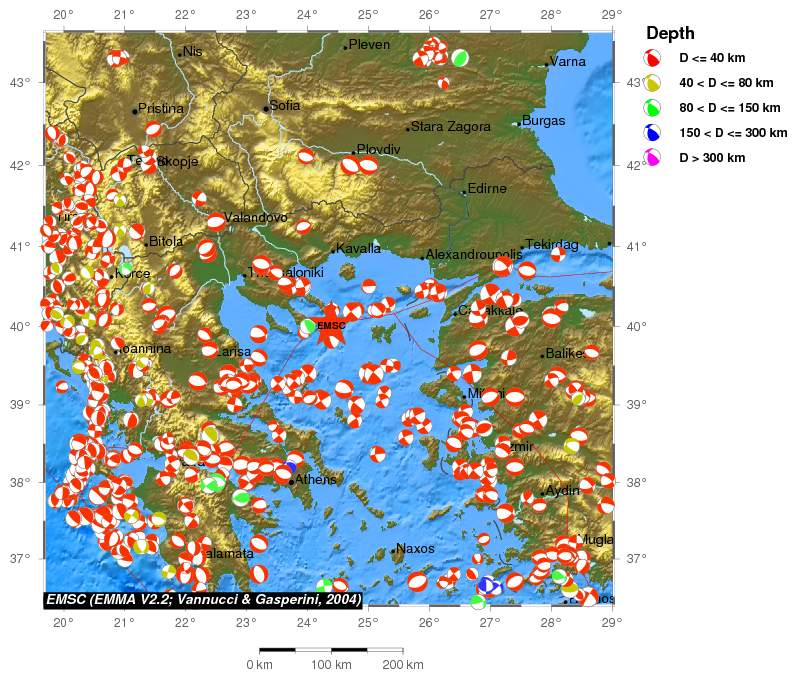This screenshot has width=797, height=679.
Task: Click the magenta D > 300 km legend icon
Action: [x=652, y=157]
